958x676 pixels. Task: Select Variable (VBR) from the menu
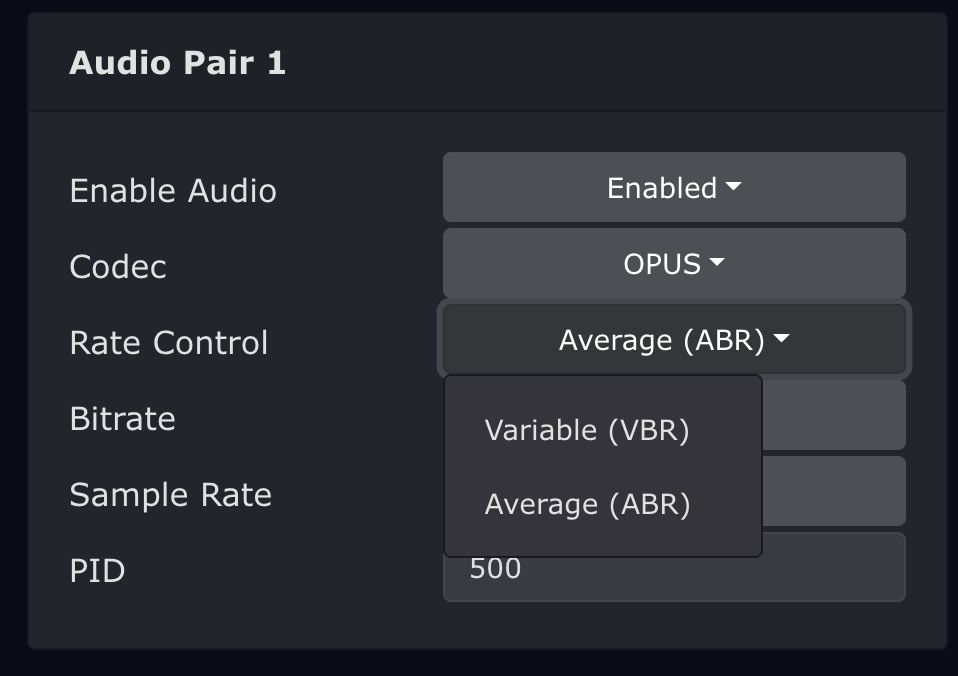587,430
